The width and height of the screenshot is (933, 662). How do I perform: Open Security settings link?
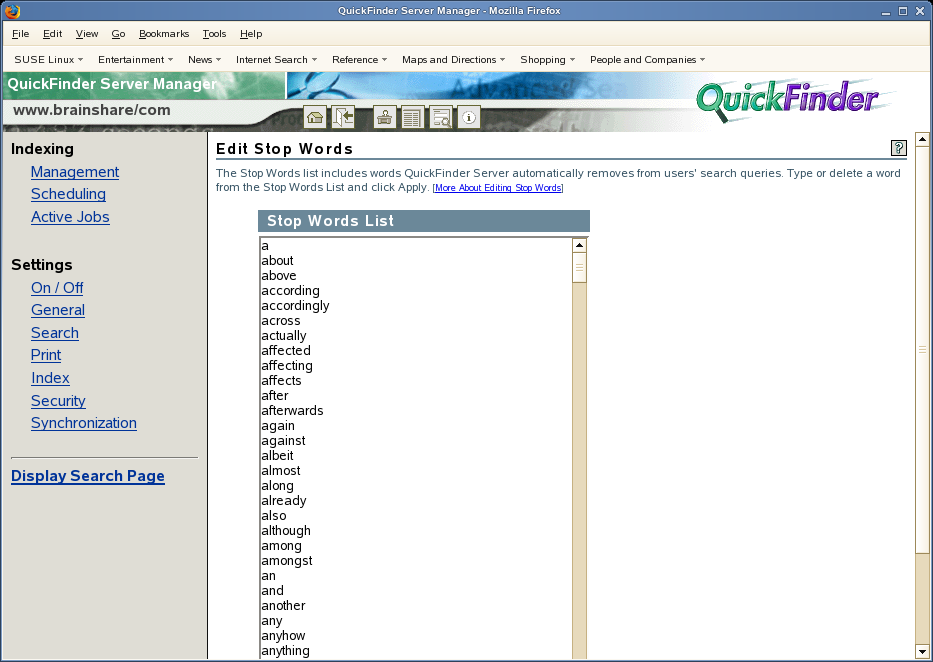tap(58, 401)
